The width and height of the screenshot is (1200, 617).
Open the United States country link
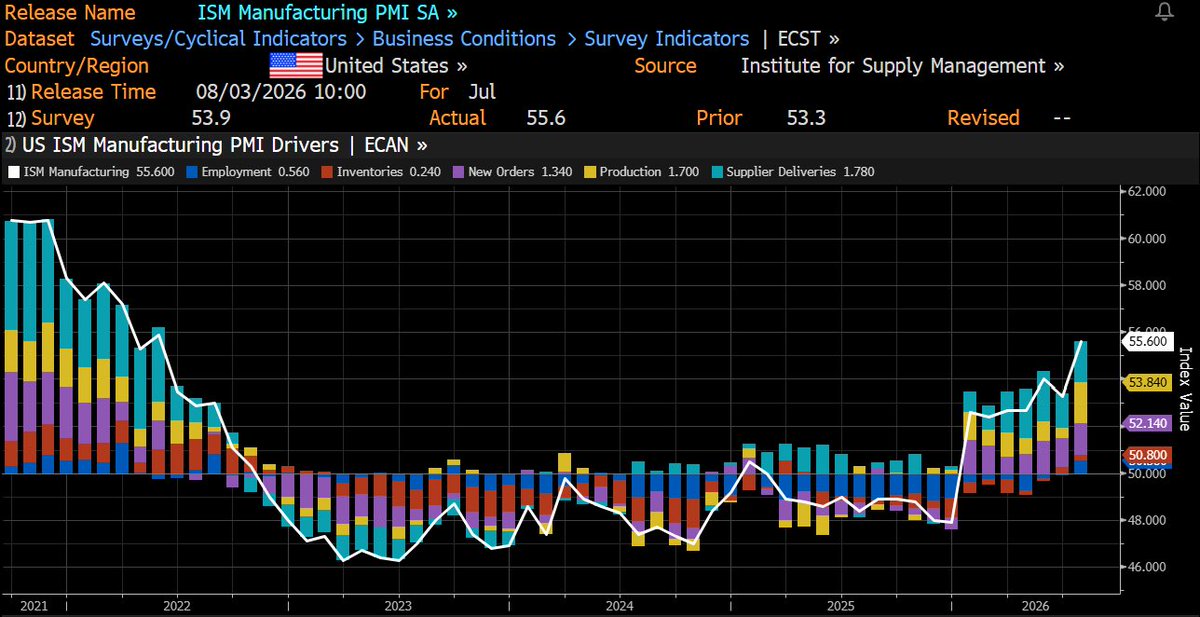[397, 66]
